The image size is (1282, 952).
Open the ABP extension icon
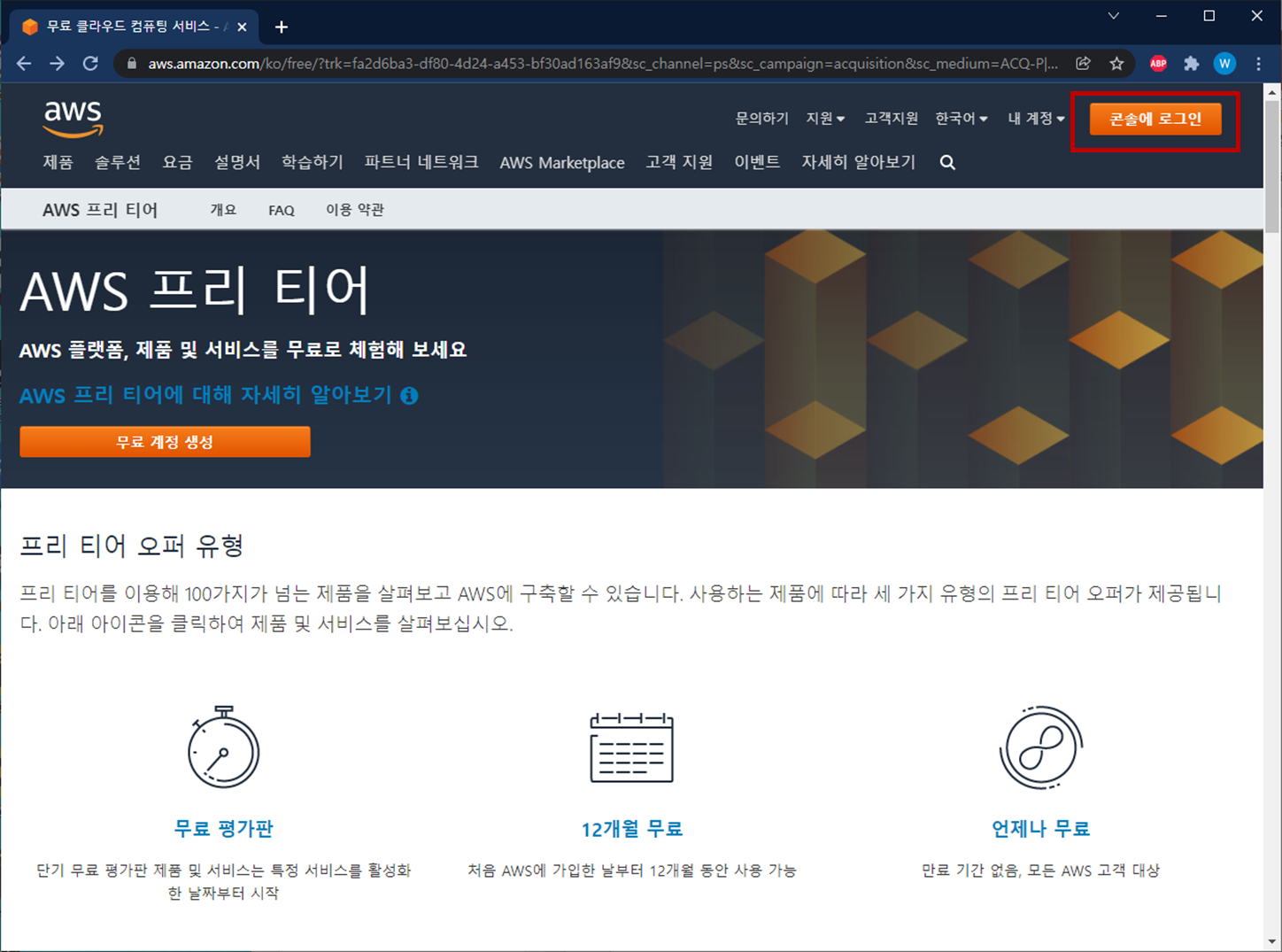(1158, 64)
